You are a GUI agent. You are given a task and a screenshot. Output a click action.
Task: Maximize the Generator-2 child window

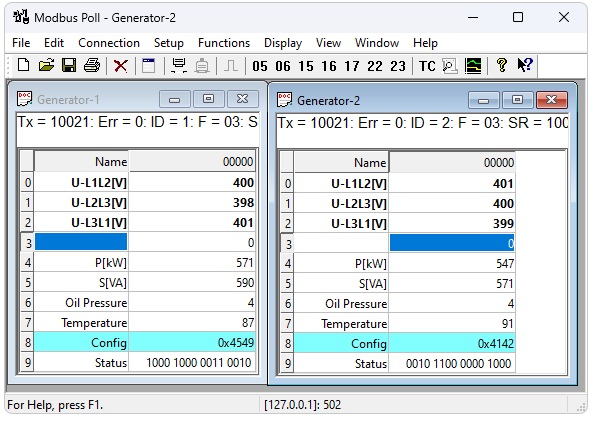click(x=517, y=100)
